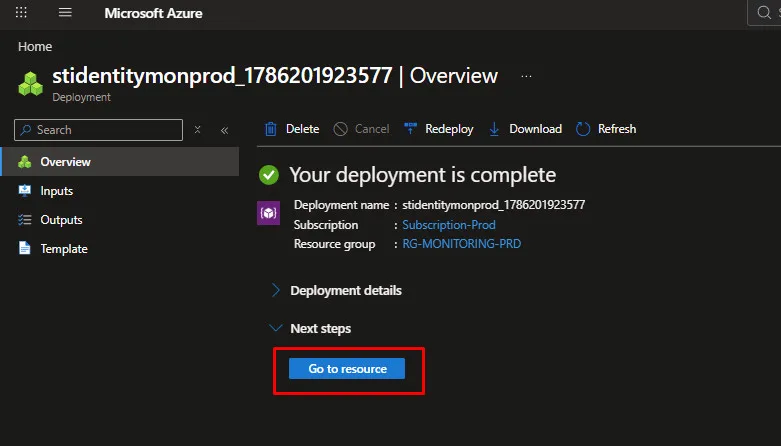Image resolution: width=781 pixels, height=446 pixels.
Task: Click the green deployment success checkmark
Action: [269, 175]
